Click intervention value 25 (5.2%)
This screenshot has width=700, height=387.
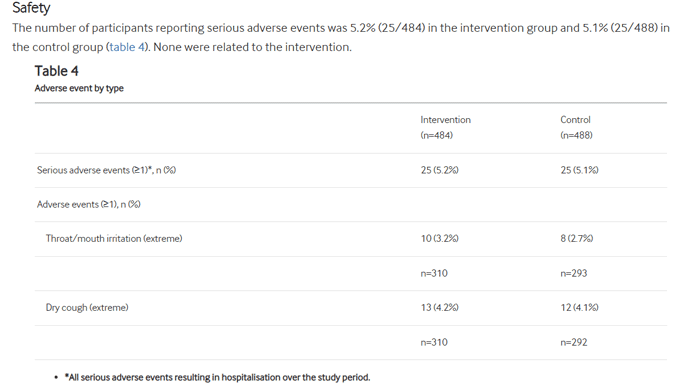[439, 170]
